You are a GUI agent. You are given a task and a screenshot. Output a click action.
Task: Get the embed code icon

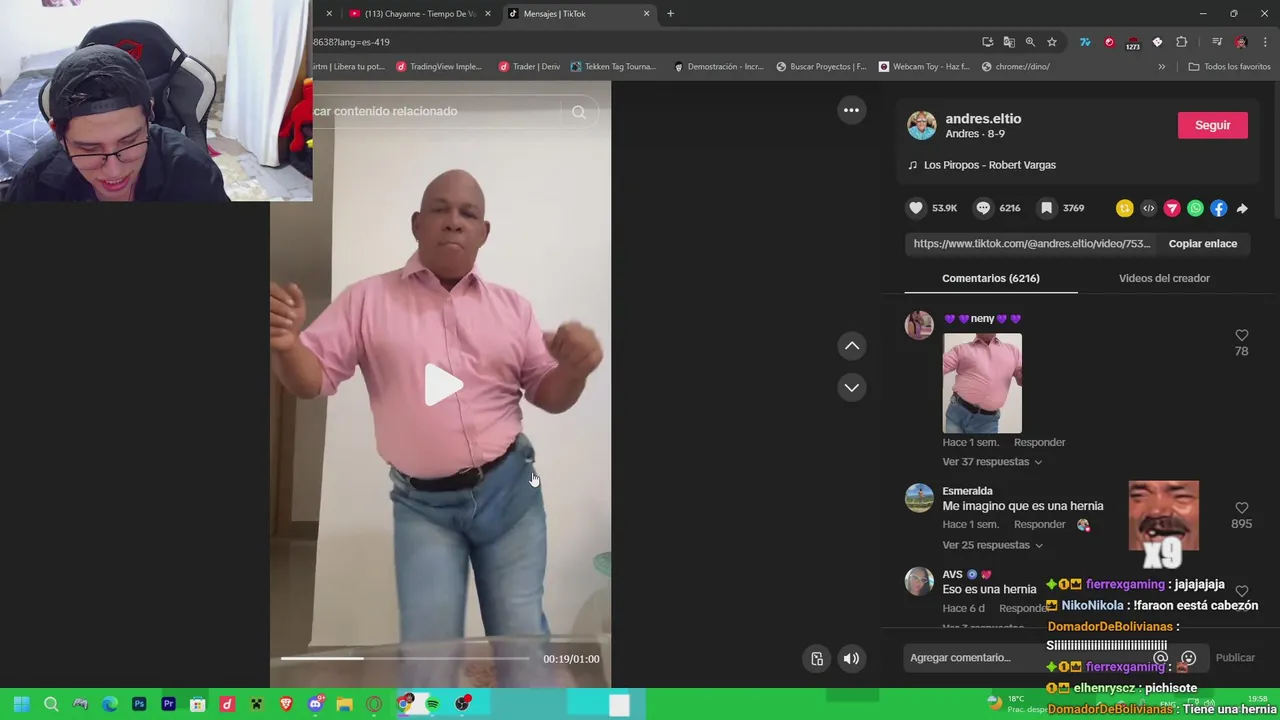(1148, 208)
